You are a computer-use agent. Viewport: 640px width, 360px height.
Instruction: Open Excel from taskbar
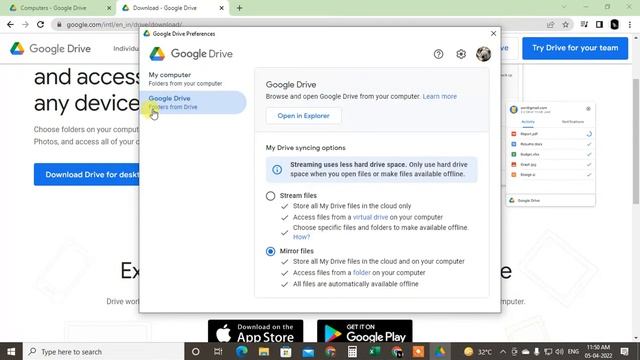click(x=375, y=351)
